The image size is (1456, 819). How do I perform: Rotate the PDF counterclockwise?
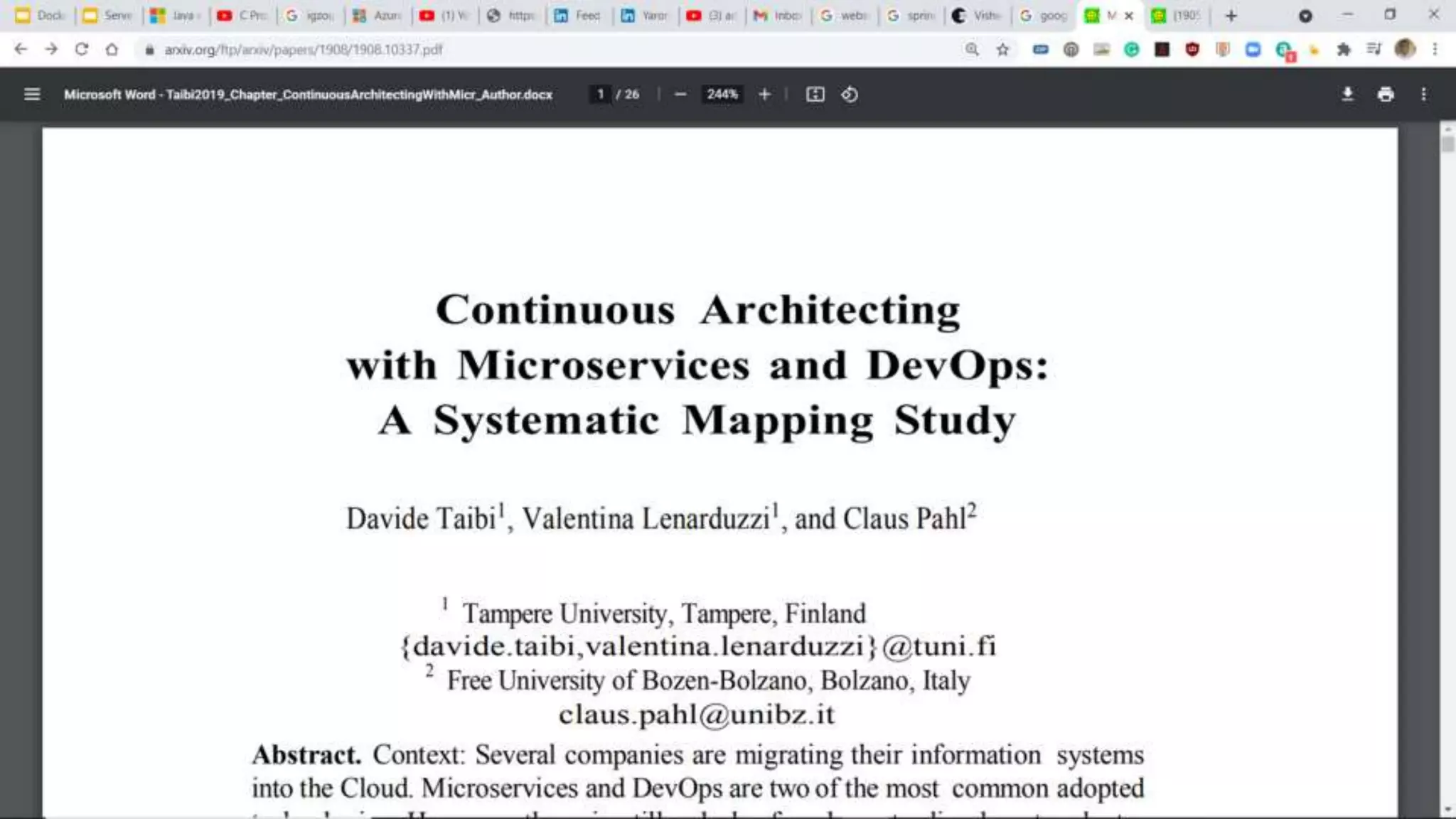pos(850,94)
